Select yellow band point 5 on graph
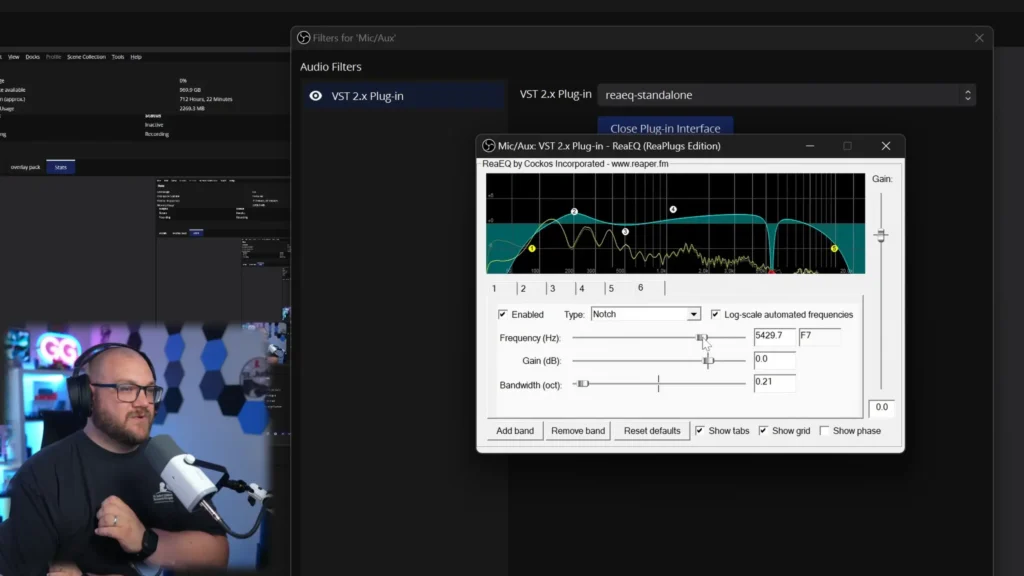The height and width of the screenshot is (576, 1024). click(x=834, y=248)
